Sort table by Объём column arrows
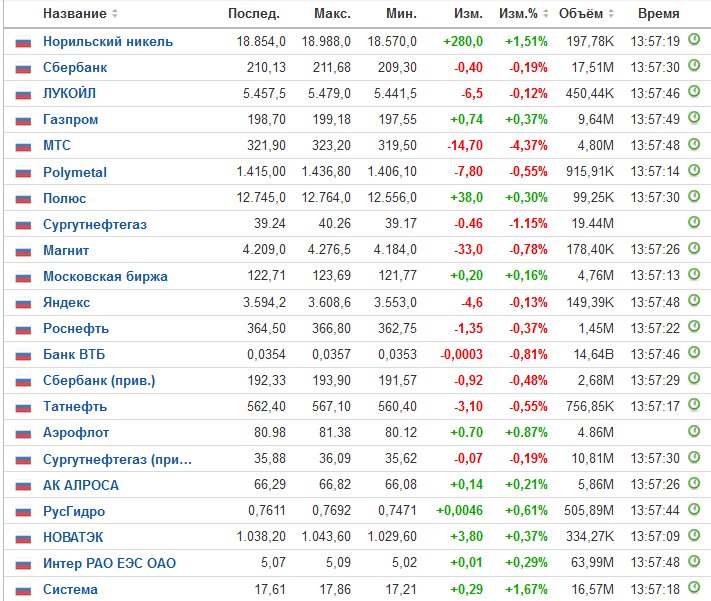 coord(611,14)
